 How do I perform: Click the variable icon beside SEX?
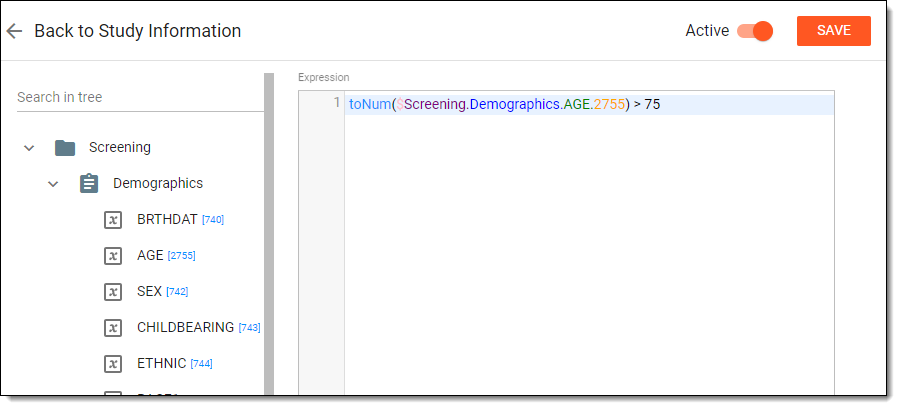[x=113, y=292]
